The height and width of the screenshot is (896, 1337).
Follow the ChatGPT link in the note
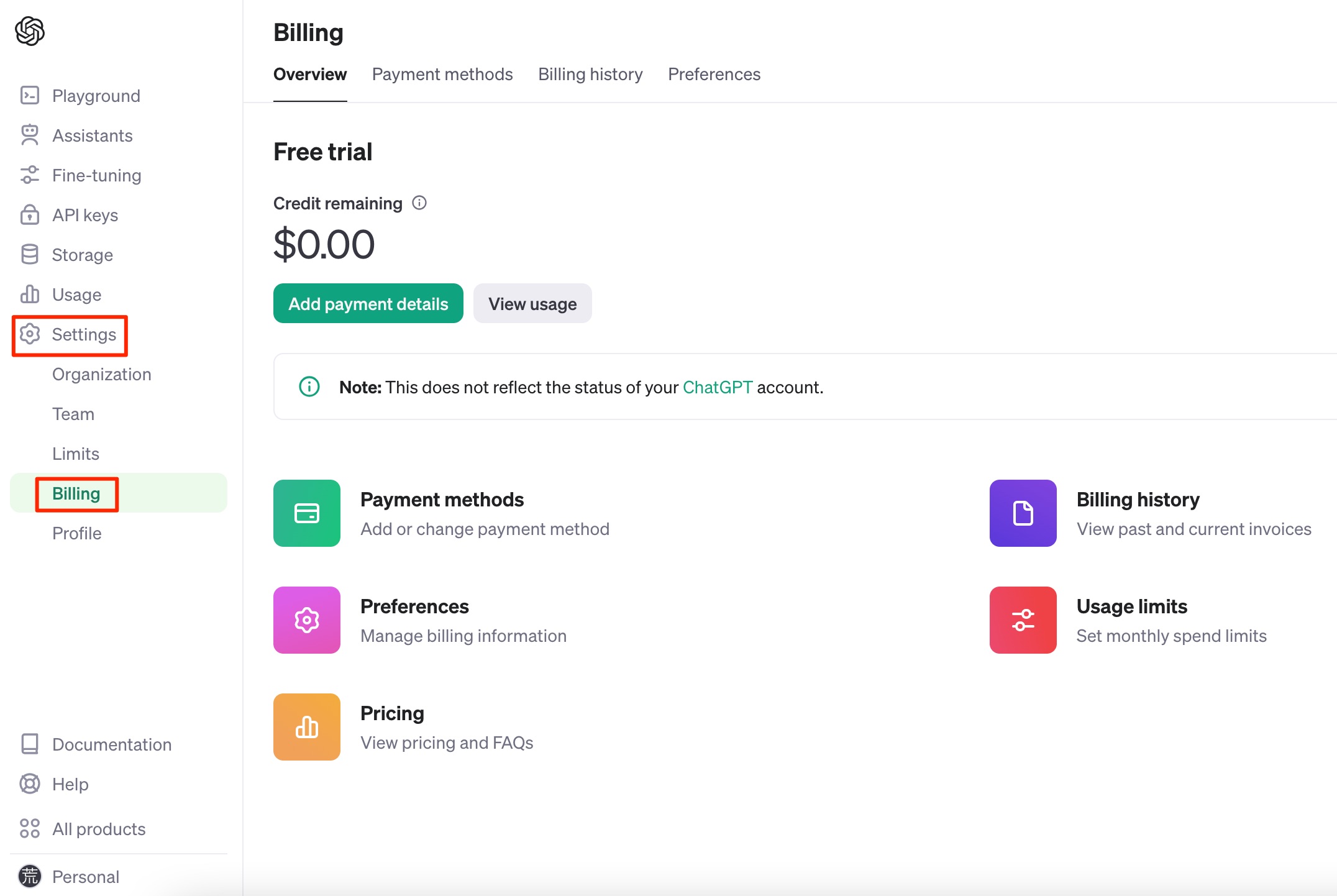pyautogui.click(x=718, y=388)
